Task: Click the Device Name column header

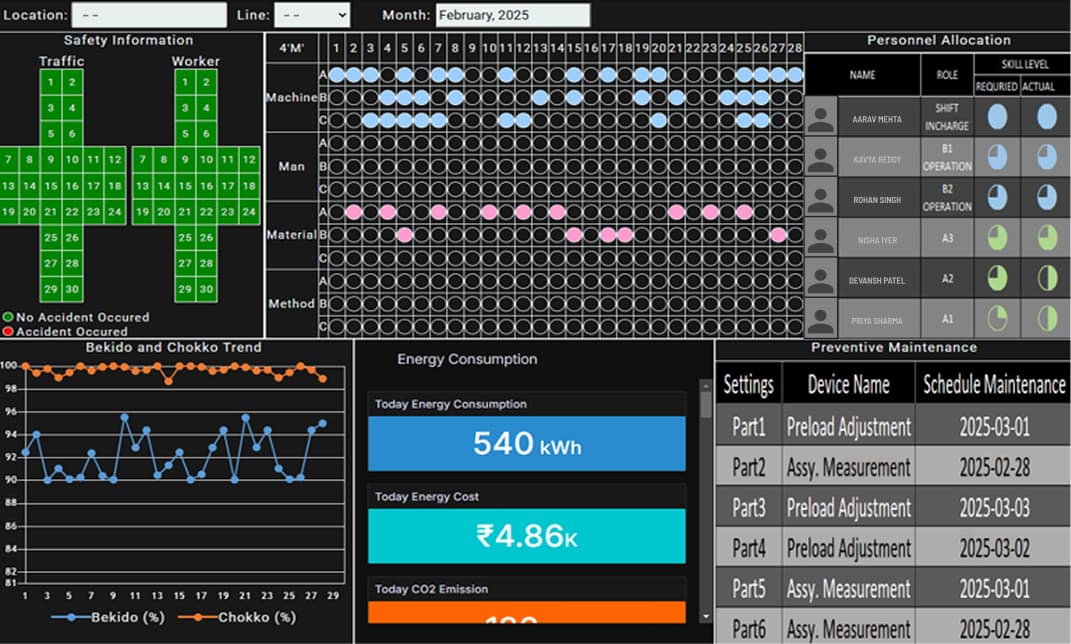Action: (x=848, y=384)
